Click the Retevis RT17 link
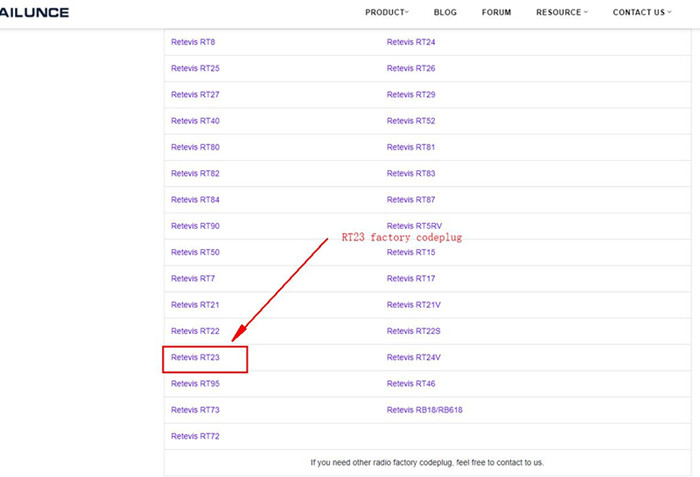This screenshot has width=700, height=477. (411, 279)
